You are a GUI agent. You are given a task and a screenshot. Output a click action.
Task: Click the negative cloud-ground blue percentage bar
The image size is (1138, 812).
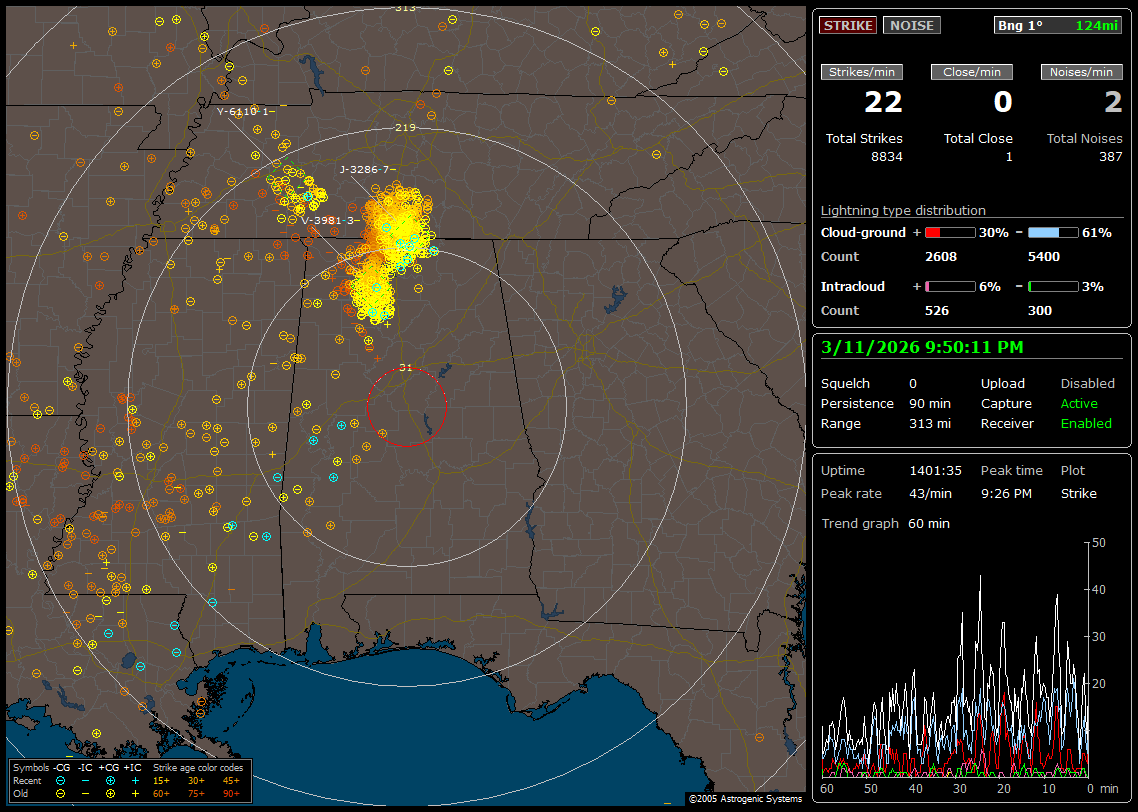[1052, 233]
